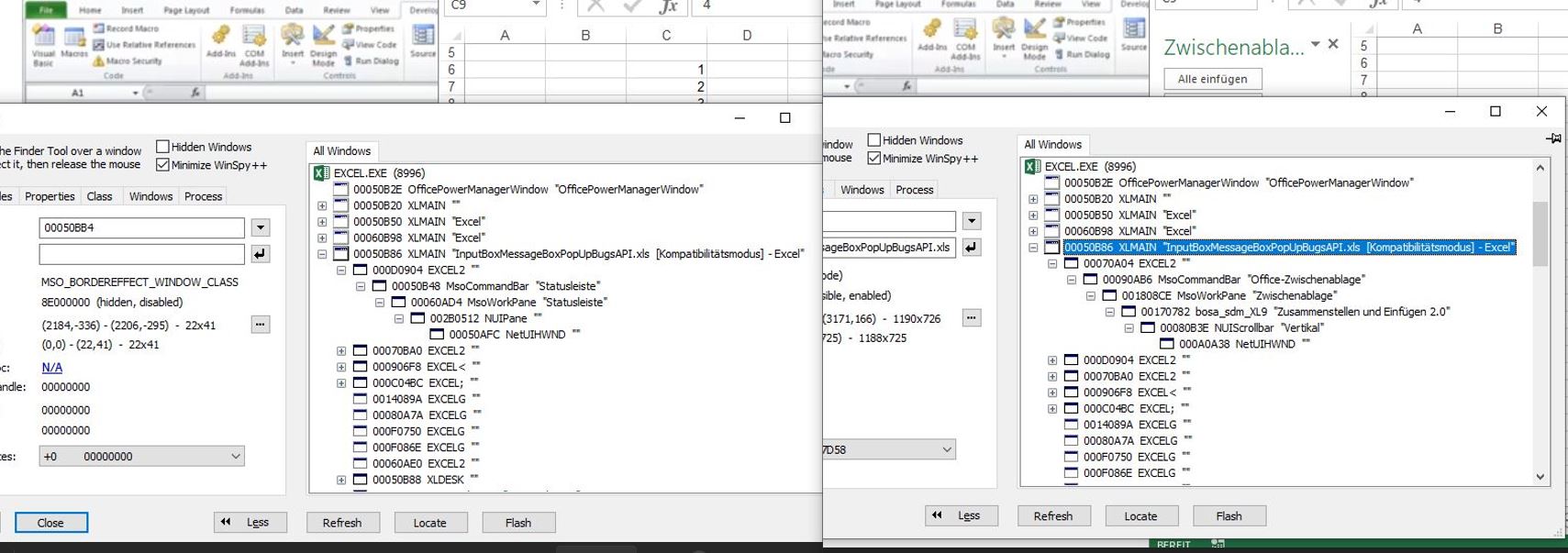Viewport: 1568px width, 553px height.
Task: Open Properties tab in left WinSpy
Action: click(50, 196)
